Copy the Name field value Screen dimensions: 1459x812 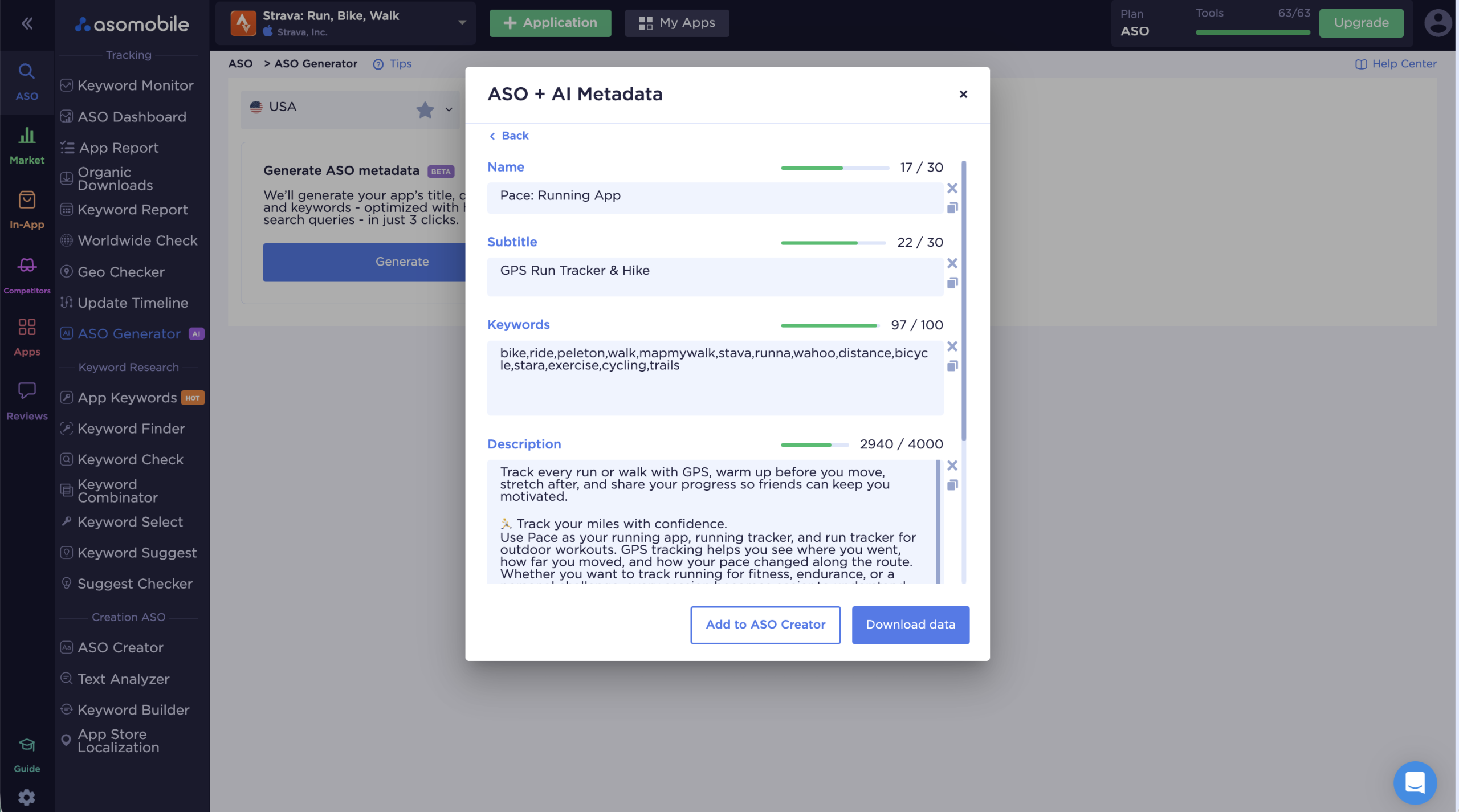(x=952, y=207)
